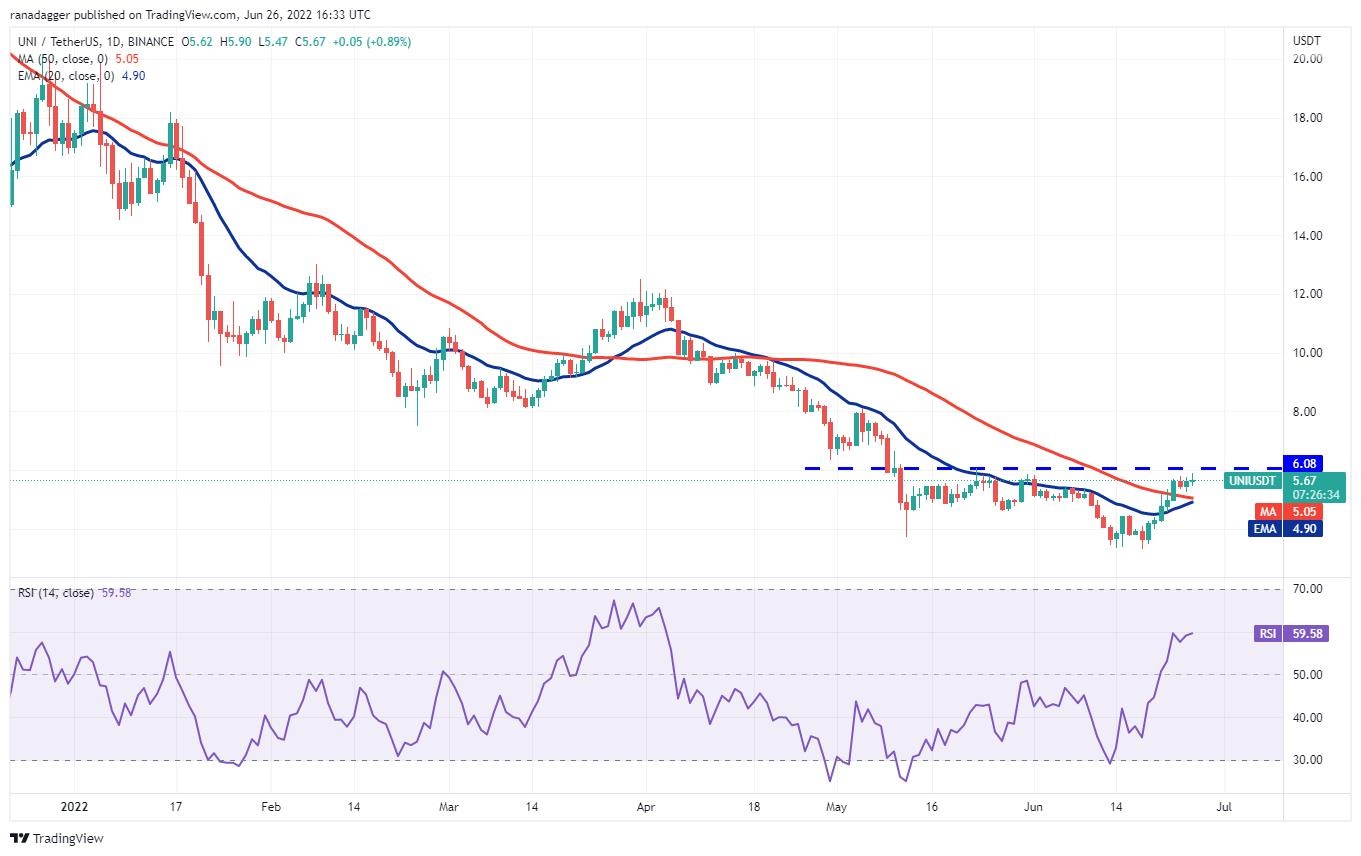The image size is (1361, 856).
Task: Click the TradingView text at bottom left
Action: point(68,838)
